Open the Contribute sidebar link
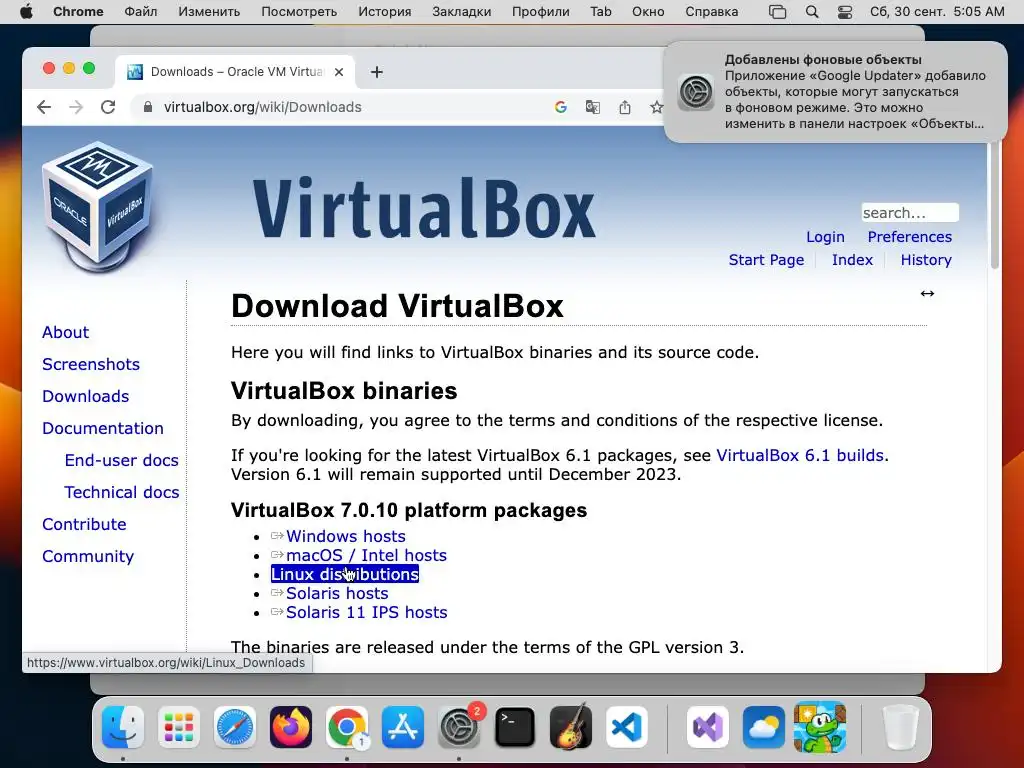The height and width of the screenshot is (768, 1024). pos(84,524)
